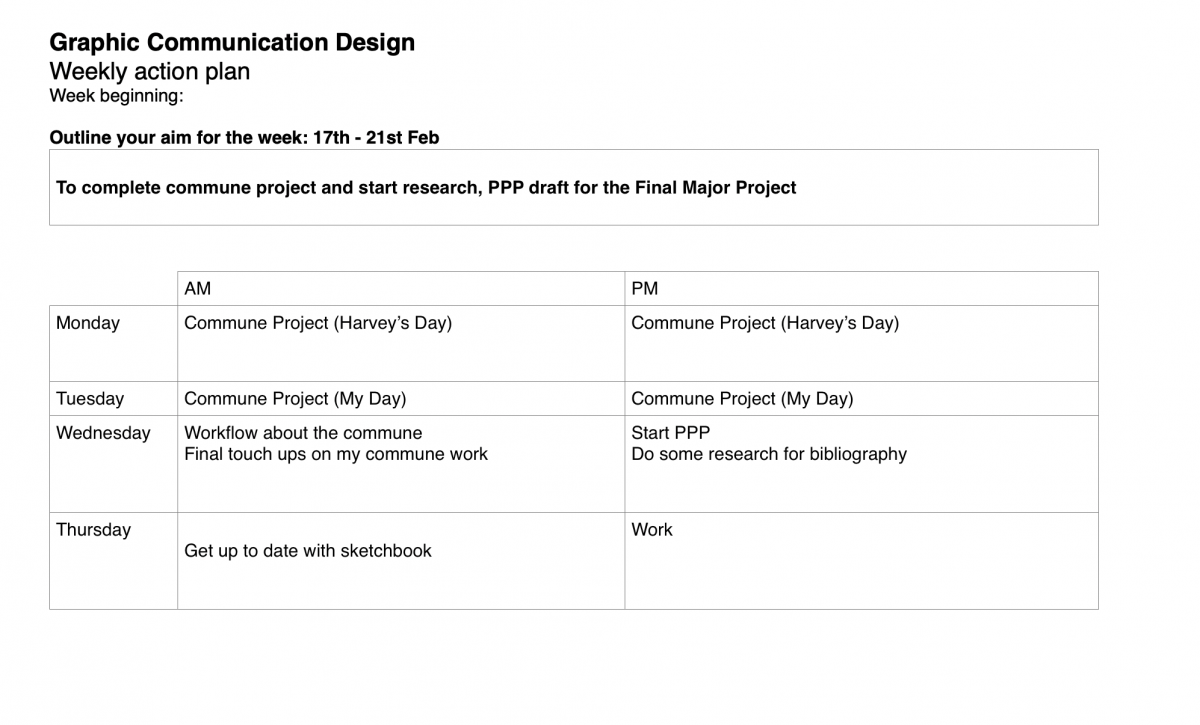Click the Wednesday row label
Screen dimensions: 1200x725
(x=103, y=433)
